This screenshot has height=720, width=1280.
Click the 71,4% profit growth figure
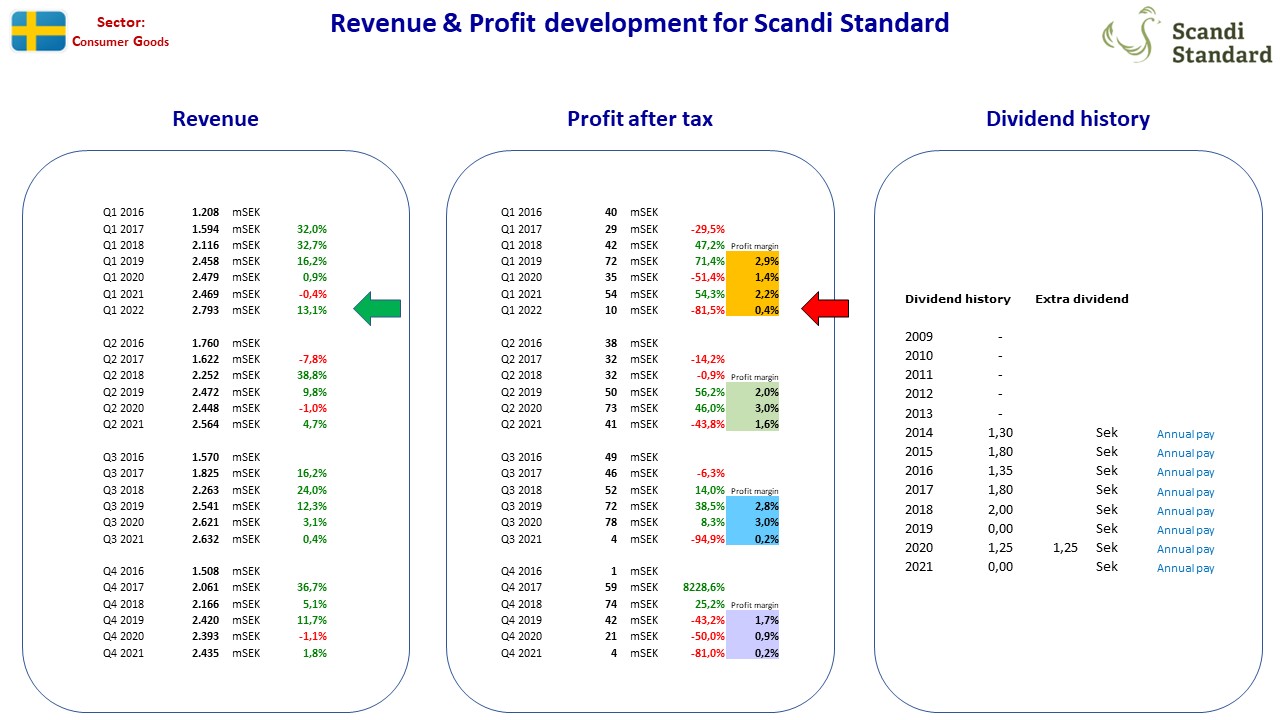[710, 261]
